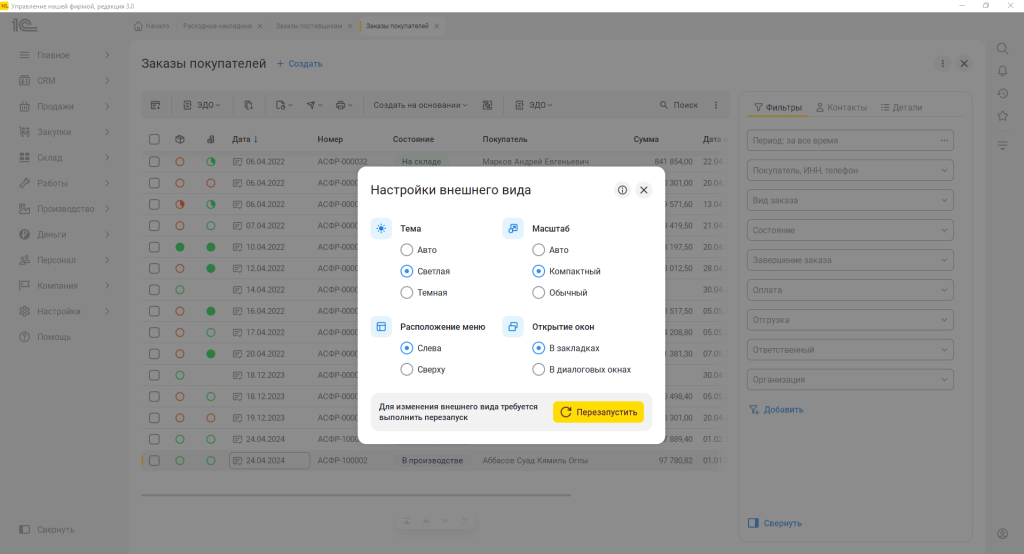Click the print icon in the toolbar
This screenshot has width=1024, height=554.
tap(344, 105)
